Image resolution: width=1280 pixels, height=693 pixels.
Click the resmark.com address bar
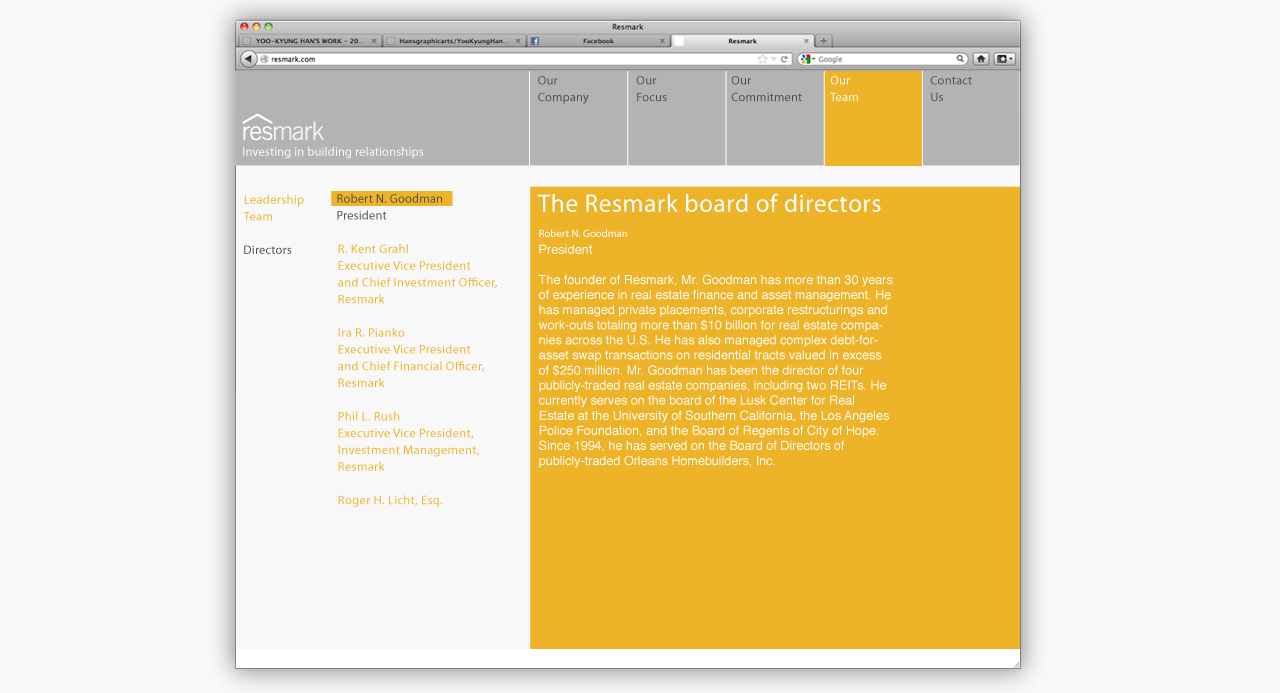pos(500,59)
